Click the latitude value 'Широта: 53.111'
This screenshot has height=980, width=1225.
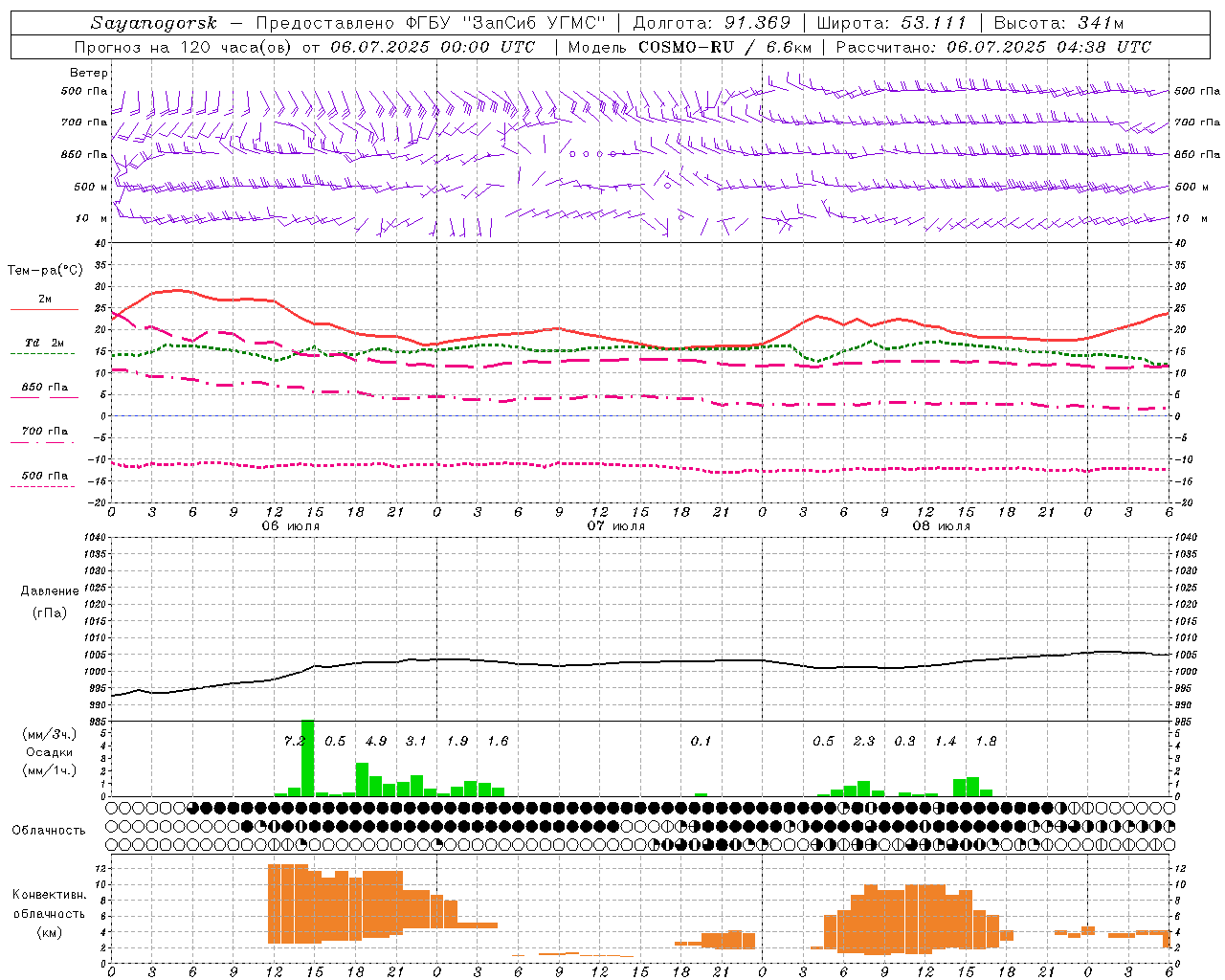click(x=892, y=23)
